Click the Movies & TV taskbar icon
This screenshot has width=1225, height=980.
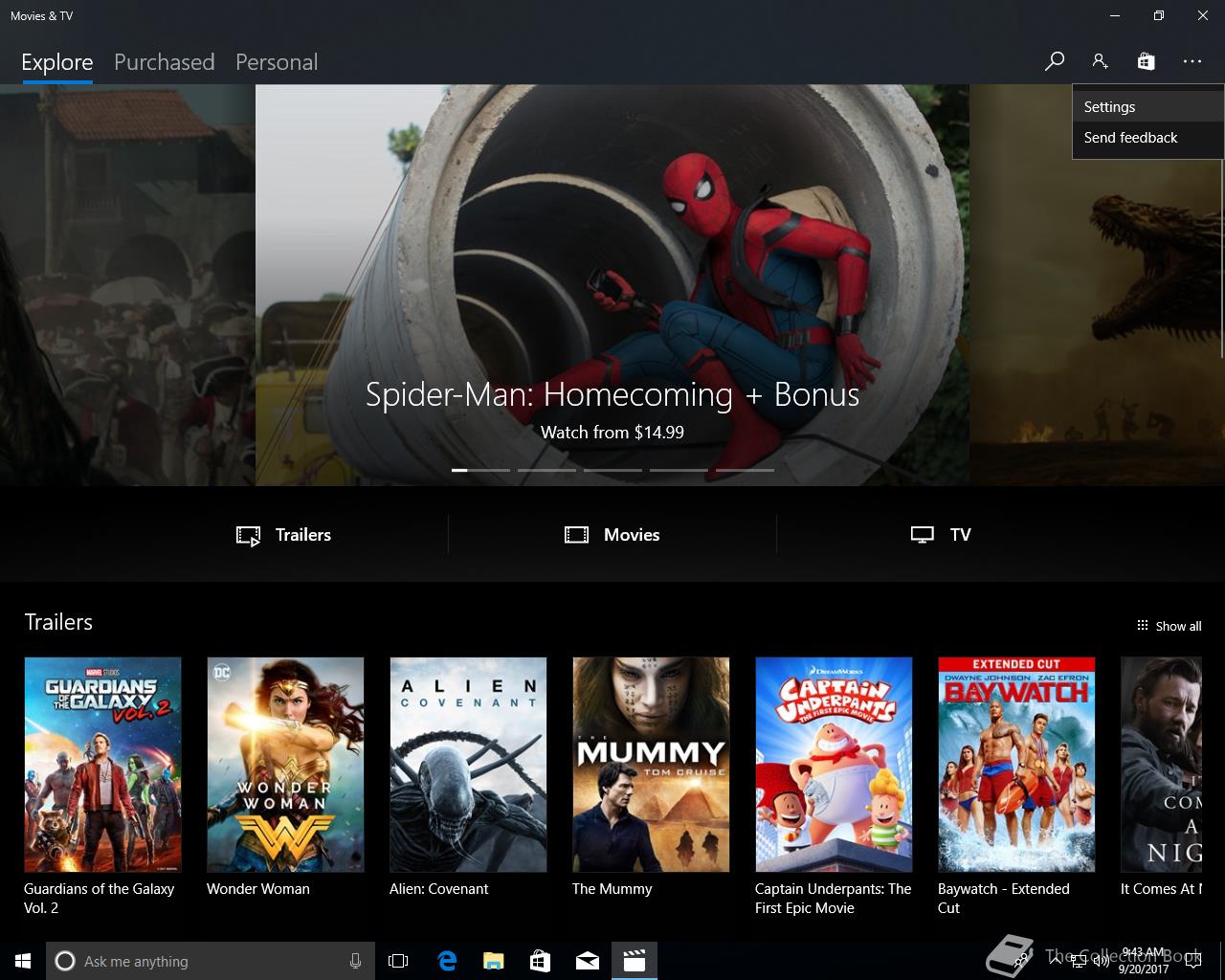point(635,961)
